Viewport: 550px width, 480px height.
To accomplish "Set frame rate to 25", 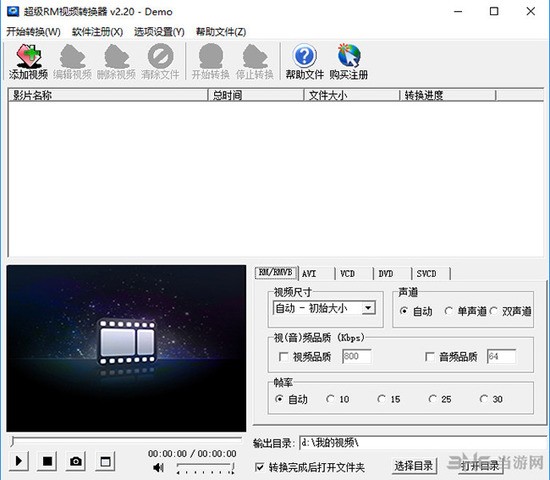I will [432, 399].
